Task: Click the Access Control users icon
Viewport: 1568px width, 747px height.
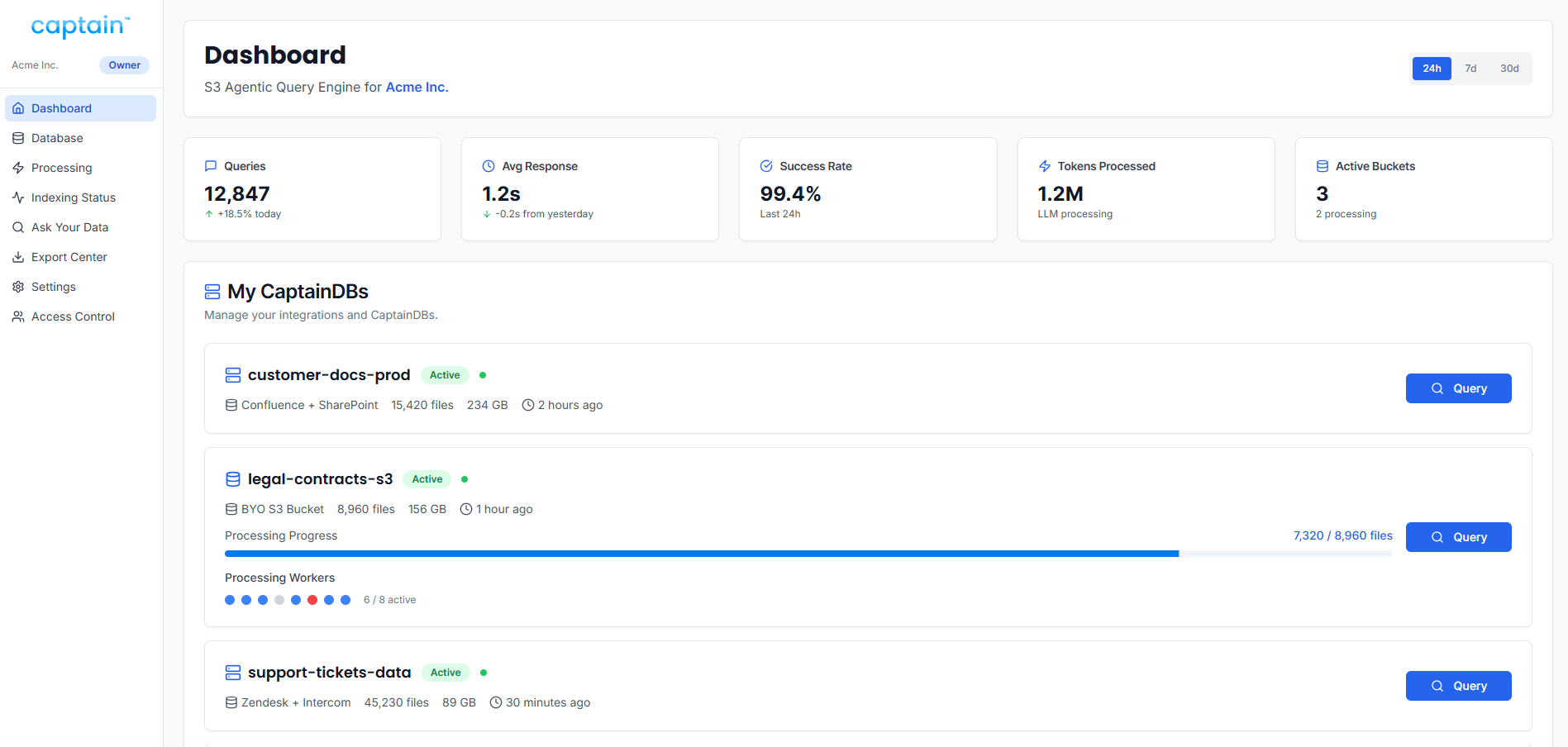Action: tap(18, 316)
